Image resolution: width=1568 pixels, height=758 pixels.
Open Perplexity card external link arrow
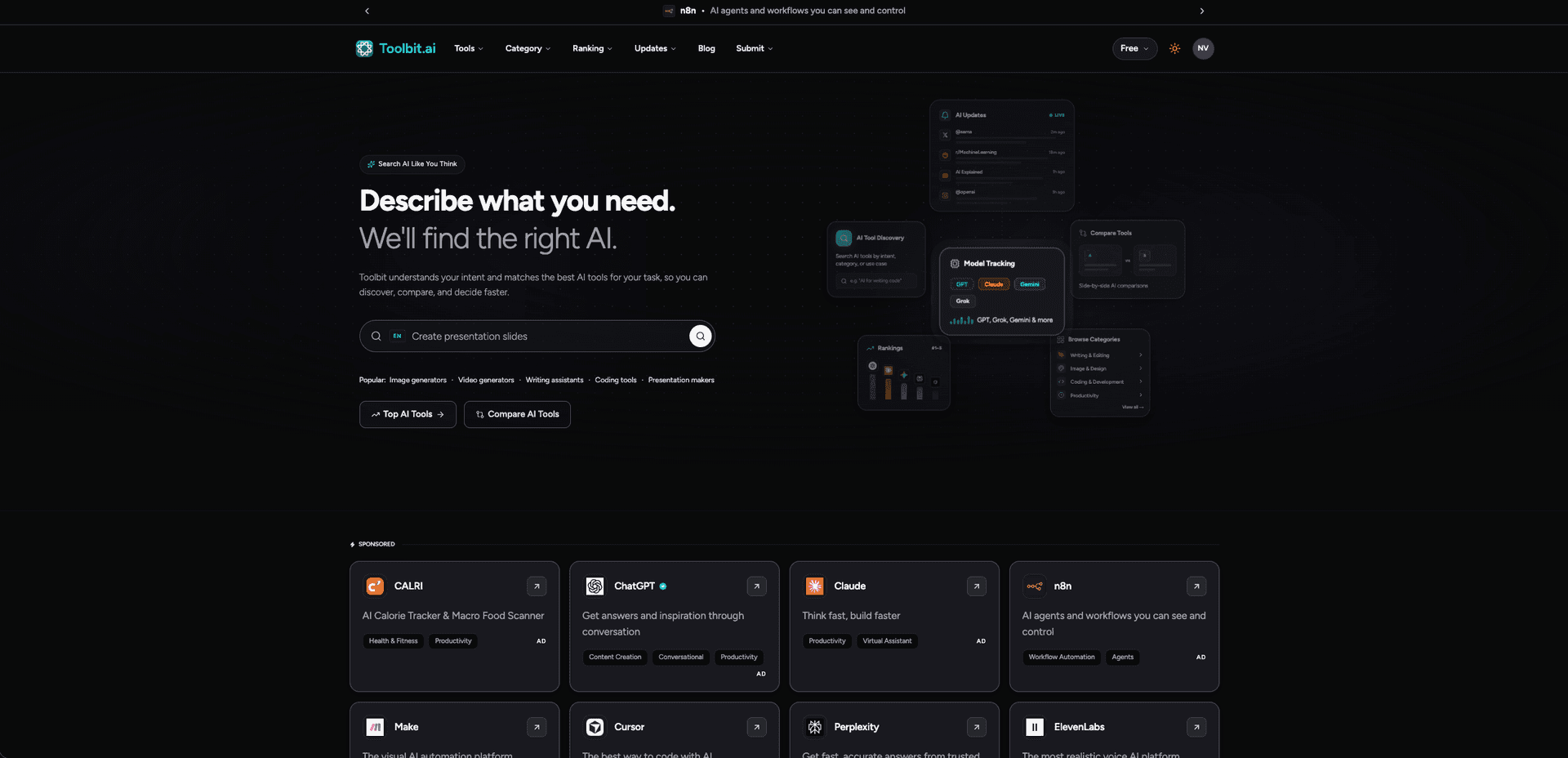(977, 727)
